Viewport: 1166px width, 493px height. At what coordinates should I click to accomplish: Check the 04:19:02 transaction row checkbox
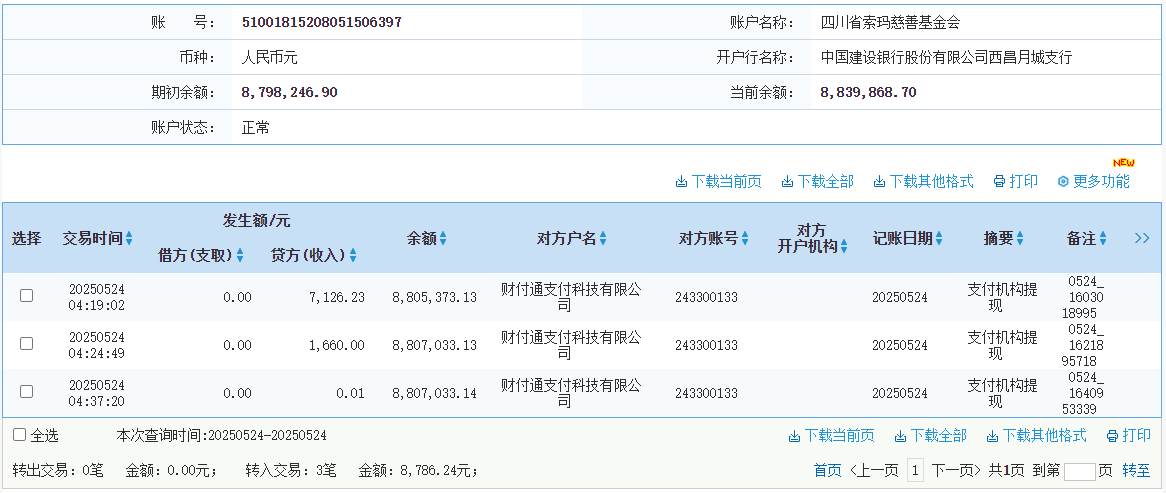tap(27, 296)
